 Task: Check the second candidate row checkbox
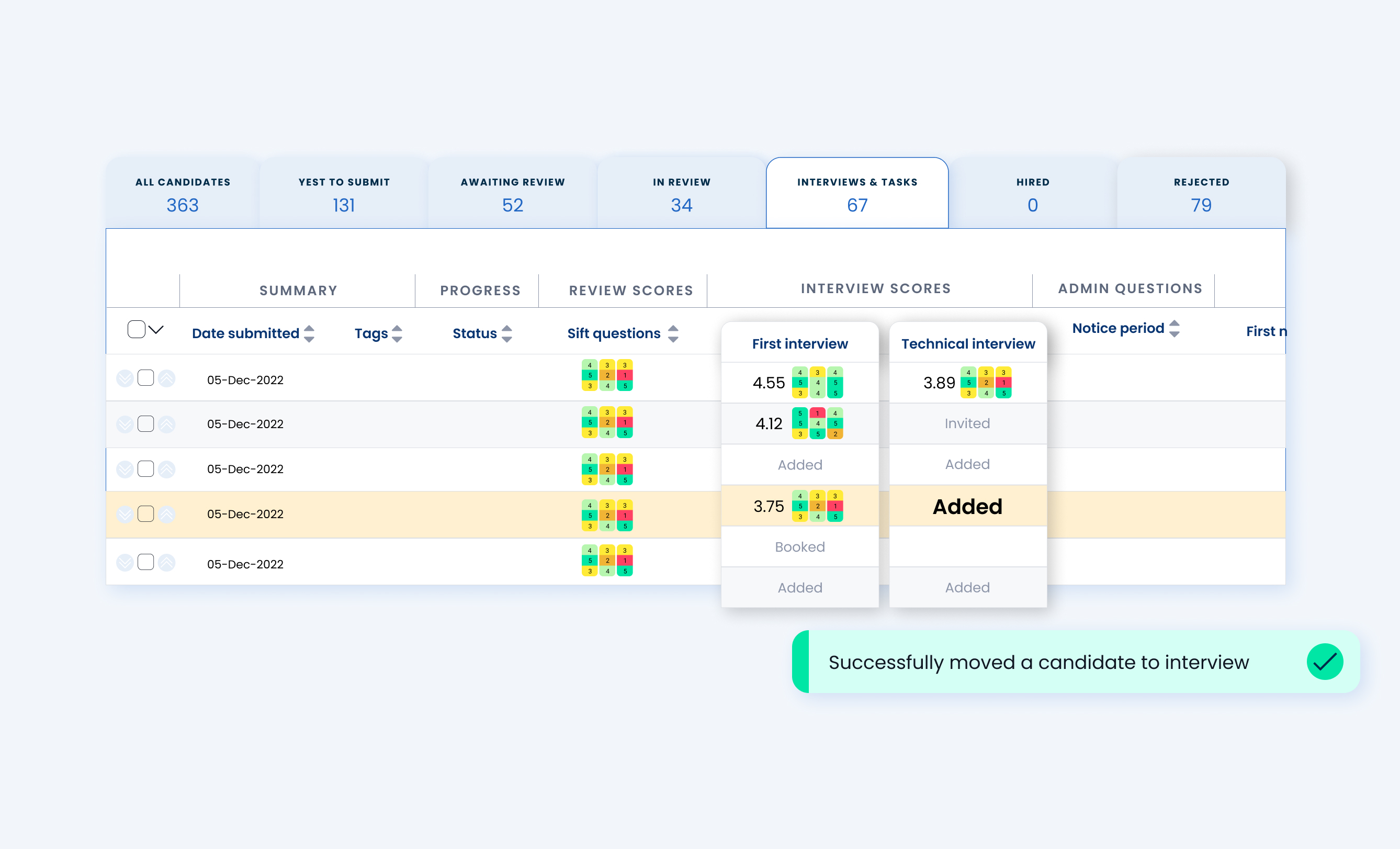pos(145,424)
